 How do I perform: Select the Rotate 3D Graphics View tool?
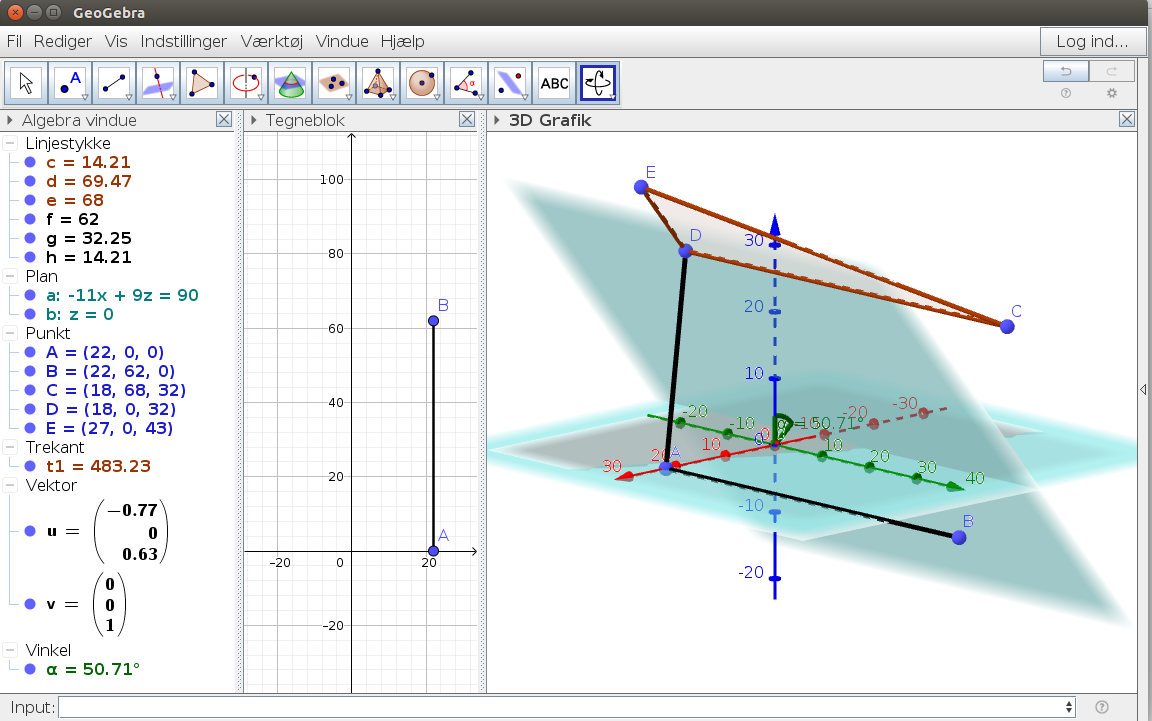(x=598, y=83)
